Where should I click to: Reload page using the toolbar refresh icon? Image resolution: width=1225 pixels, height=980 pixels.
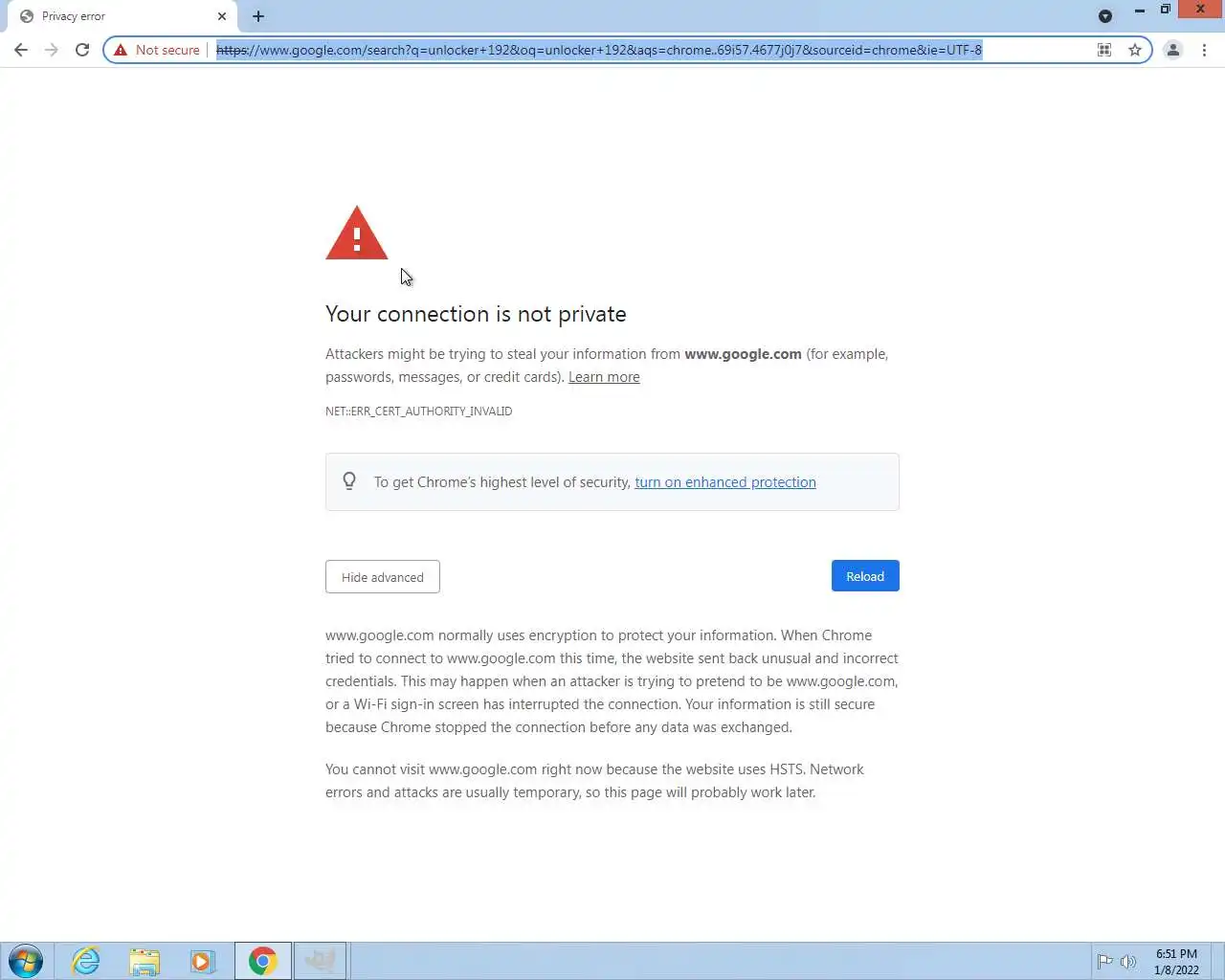pyautogui.click(x=82, y=50)
